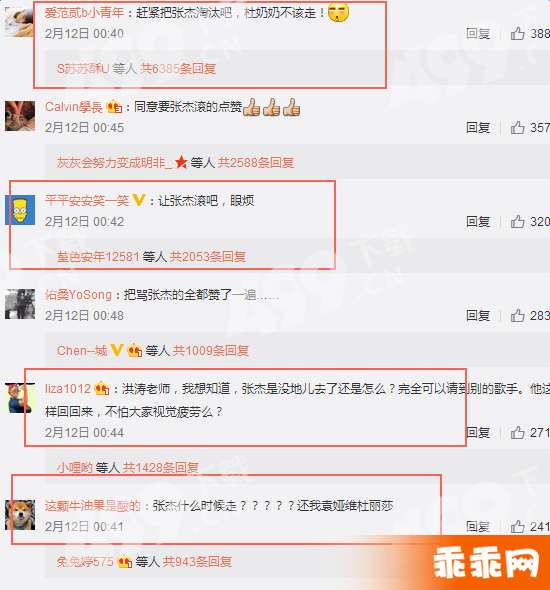Reply to 佑柔YoSong's comment

pyautogui.click(x=478, y=315)
